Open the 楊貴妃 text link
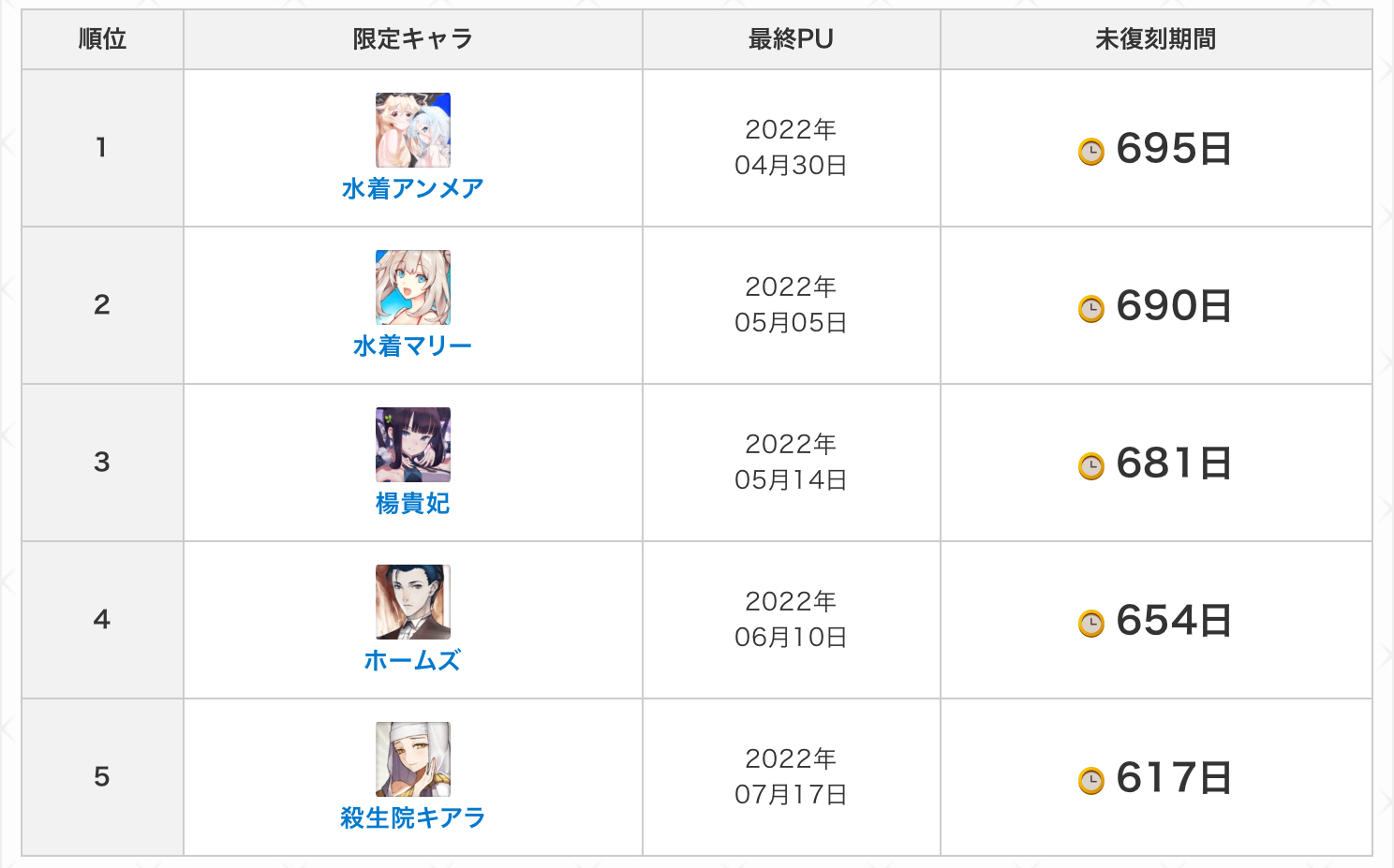 (413, 504)
